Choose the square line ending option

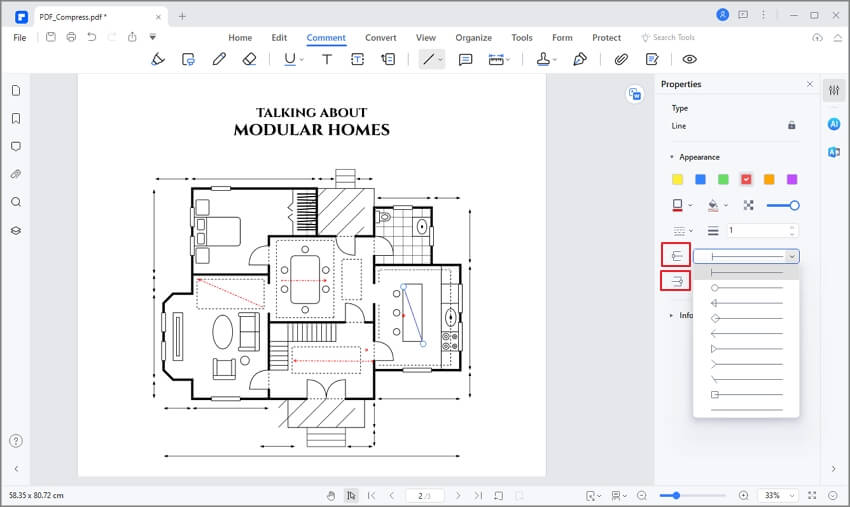coord(746,394)
